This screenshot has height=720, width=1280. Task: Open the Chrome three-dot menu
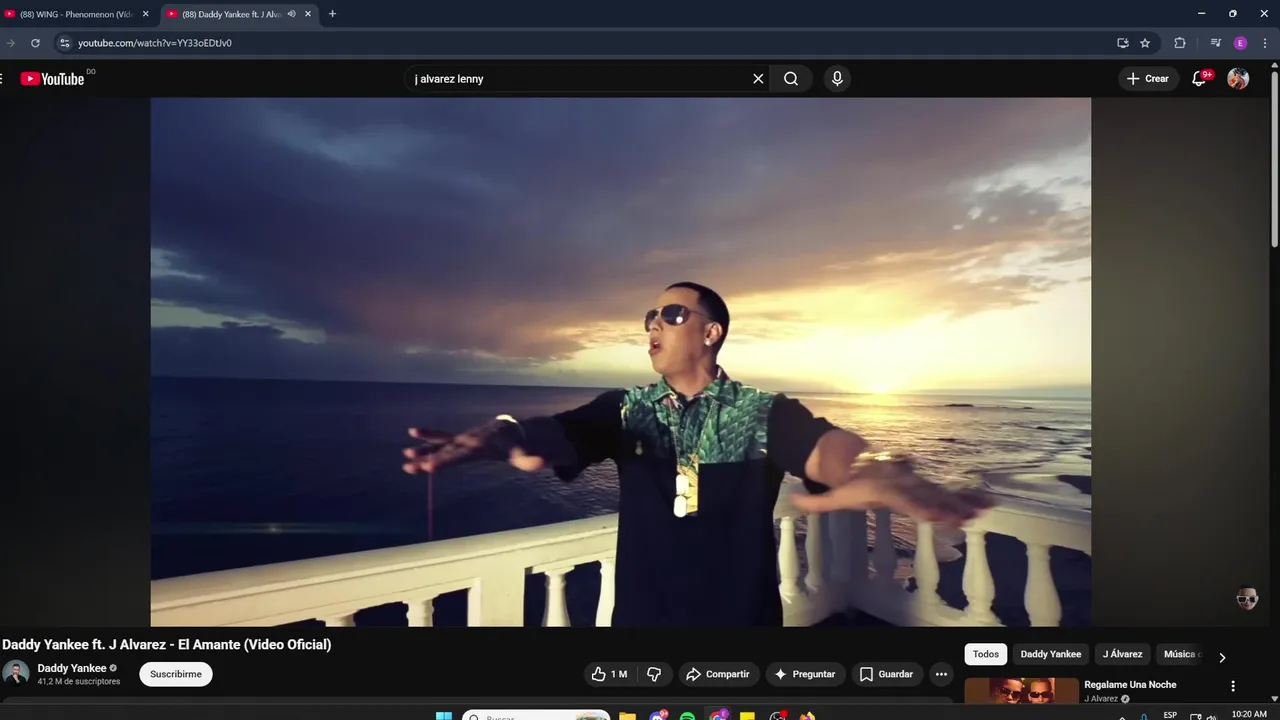(x=1265, y=43)
